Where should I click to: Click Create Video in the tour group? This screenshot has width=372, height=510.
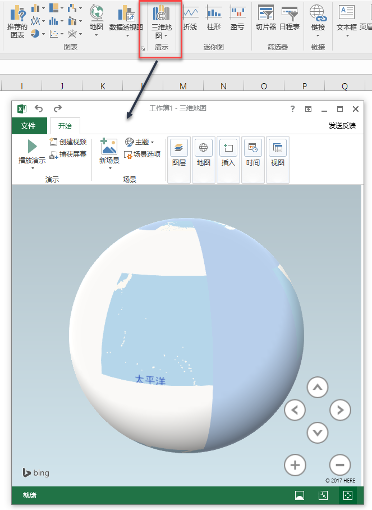(68, 142)
